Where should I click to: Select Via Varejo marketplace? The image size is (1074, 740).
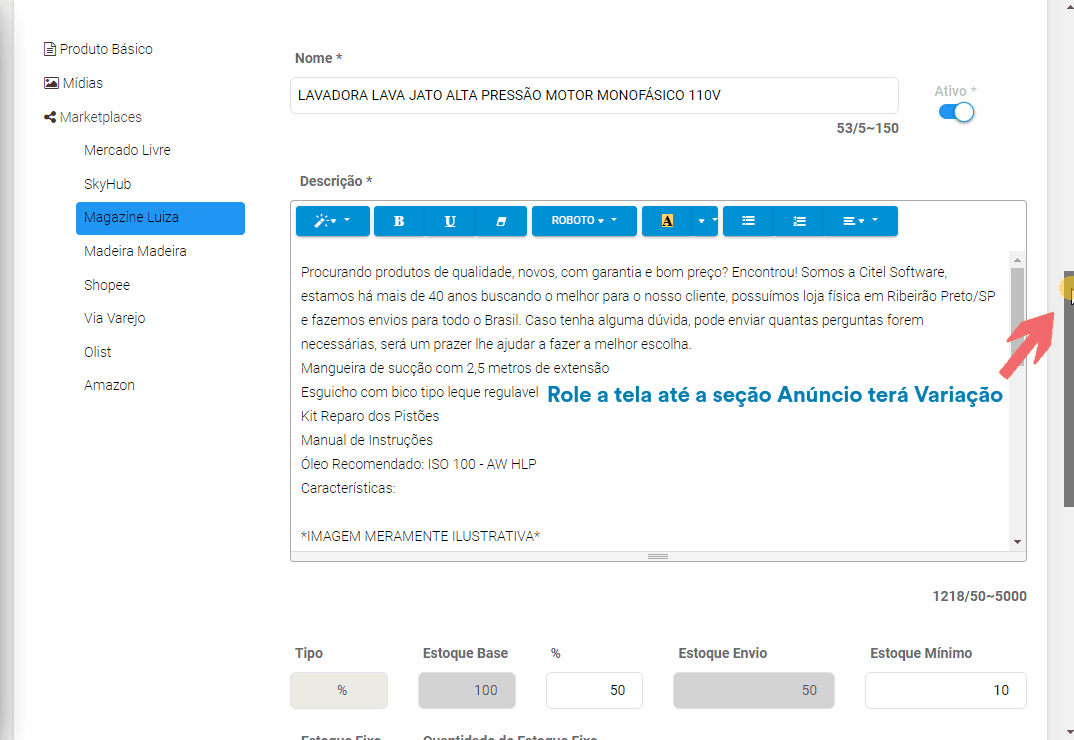tap(114, 318)
